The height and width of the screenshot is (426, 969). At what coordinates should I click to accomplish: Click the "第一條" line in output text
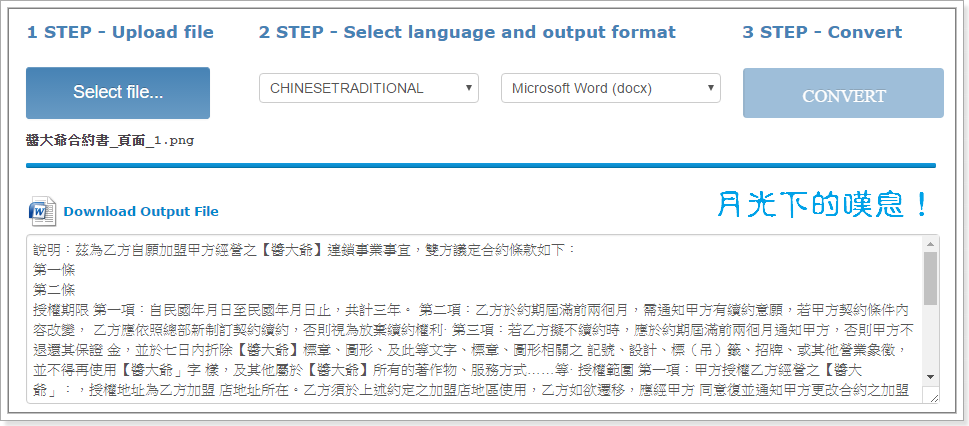54,269
